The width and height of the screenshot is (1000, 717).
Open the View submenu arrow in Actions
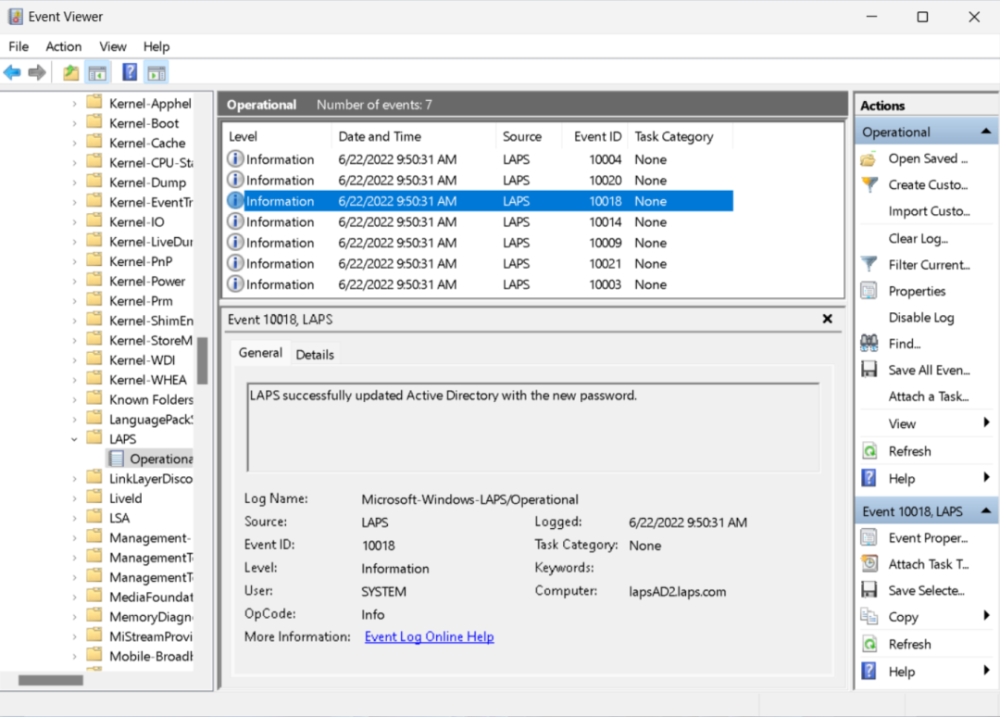[986, 424]
